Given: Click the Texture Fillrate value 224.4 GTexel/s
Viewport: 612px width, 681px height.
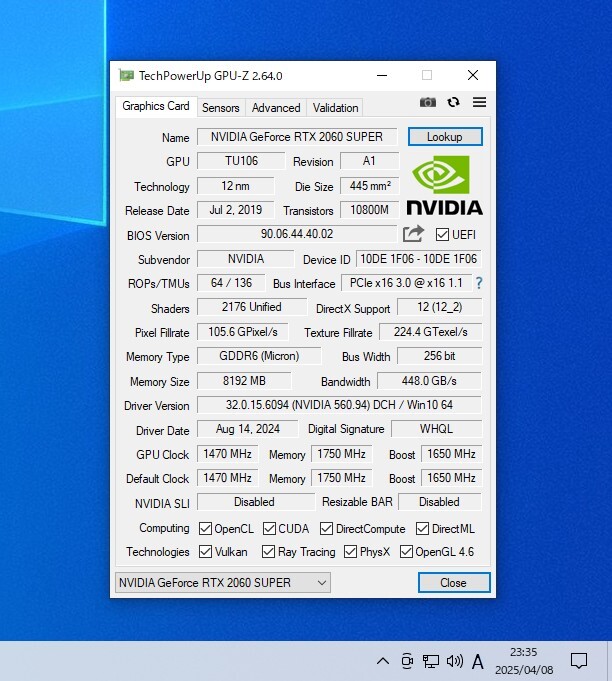Looking at the screenshot, I should (430, 332).
